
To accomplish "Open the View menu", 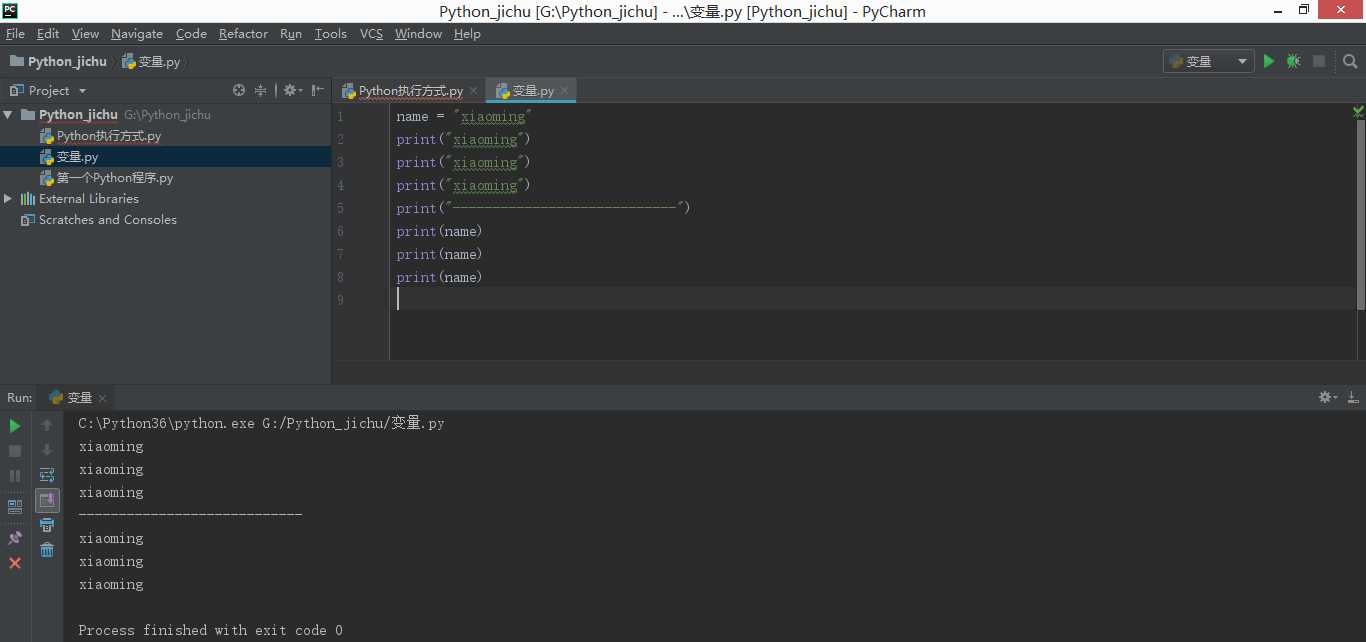I will coord(86,33).
